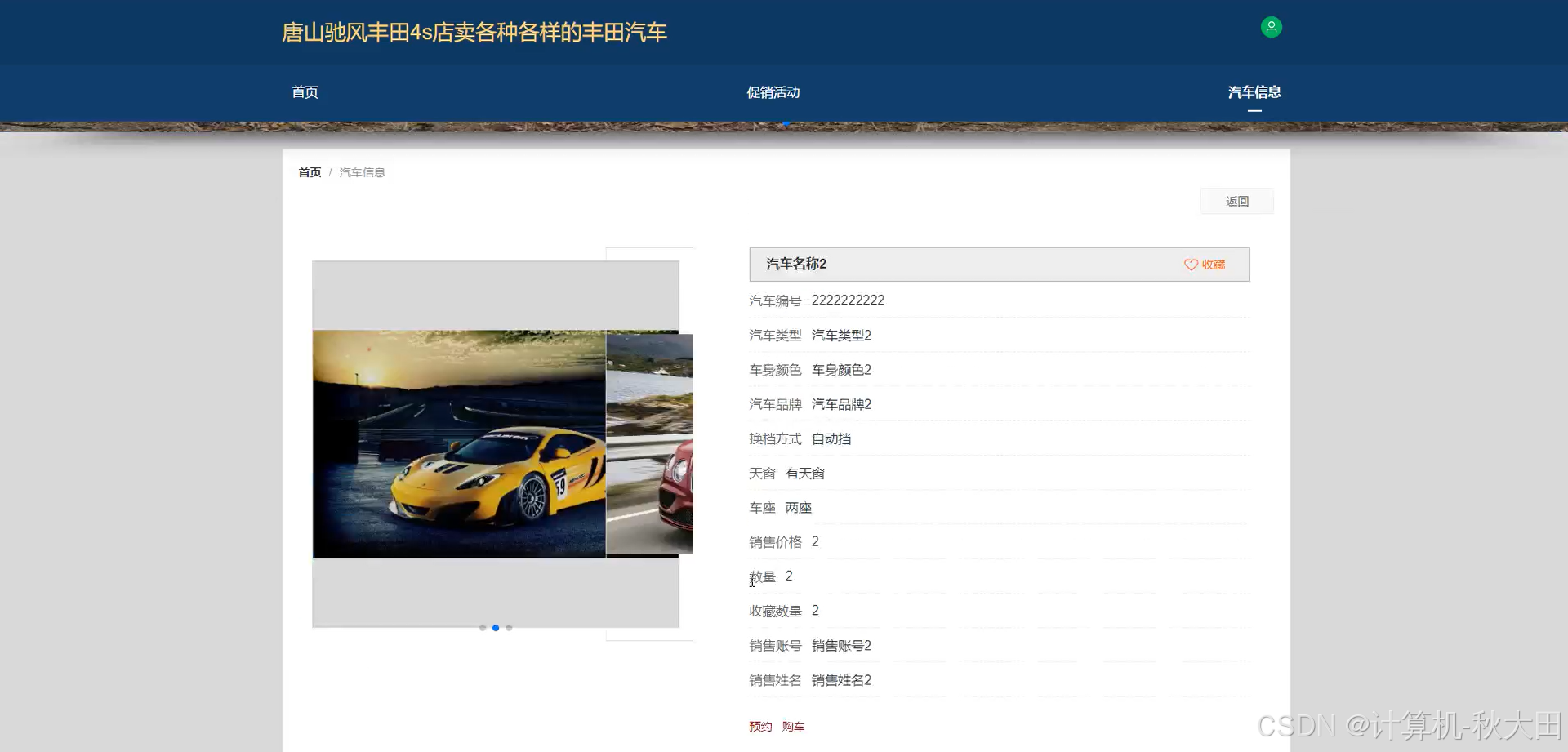Click the heart icon to favorite this car
Image resolution: width=1568 pixels, height=752 pixels.
(x=1190, y=265)
